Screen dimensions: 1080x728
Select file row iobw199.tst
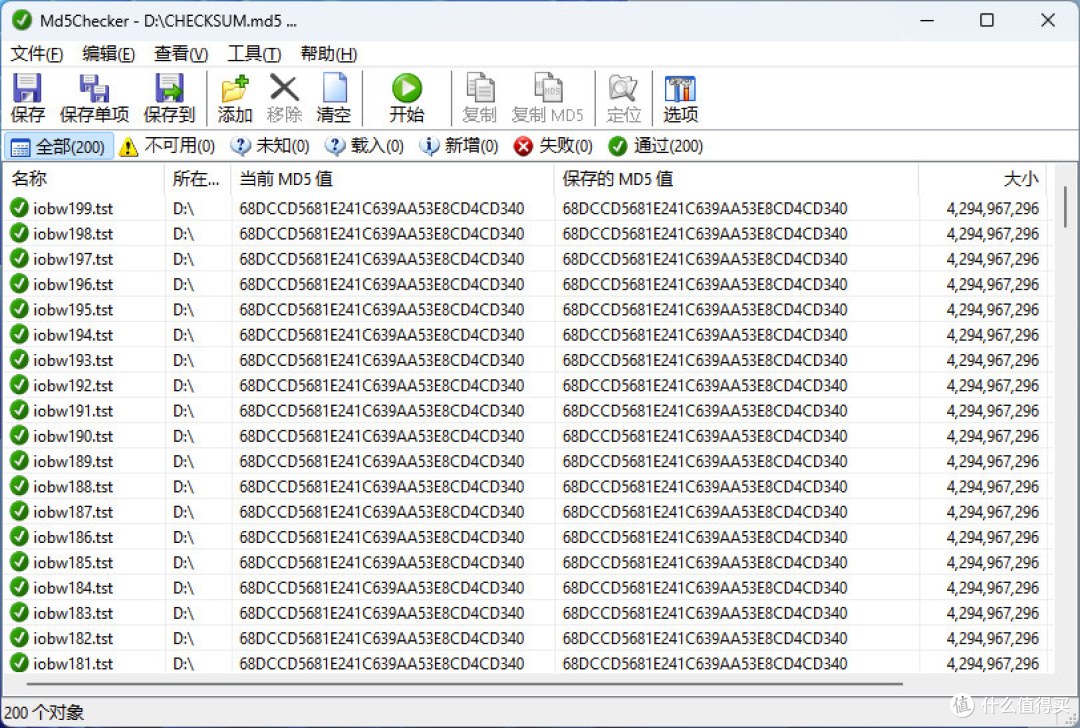point(528,208)
